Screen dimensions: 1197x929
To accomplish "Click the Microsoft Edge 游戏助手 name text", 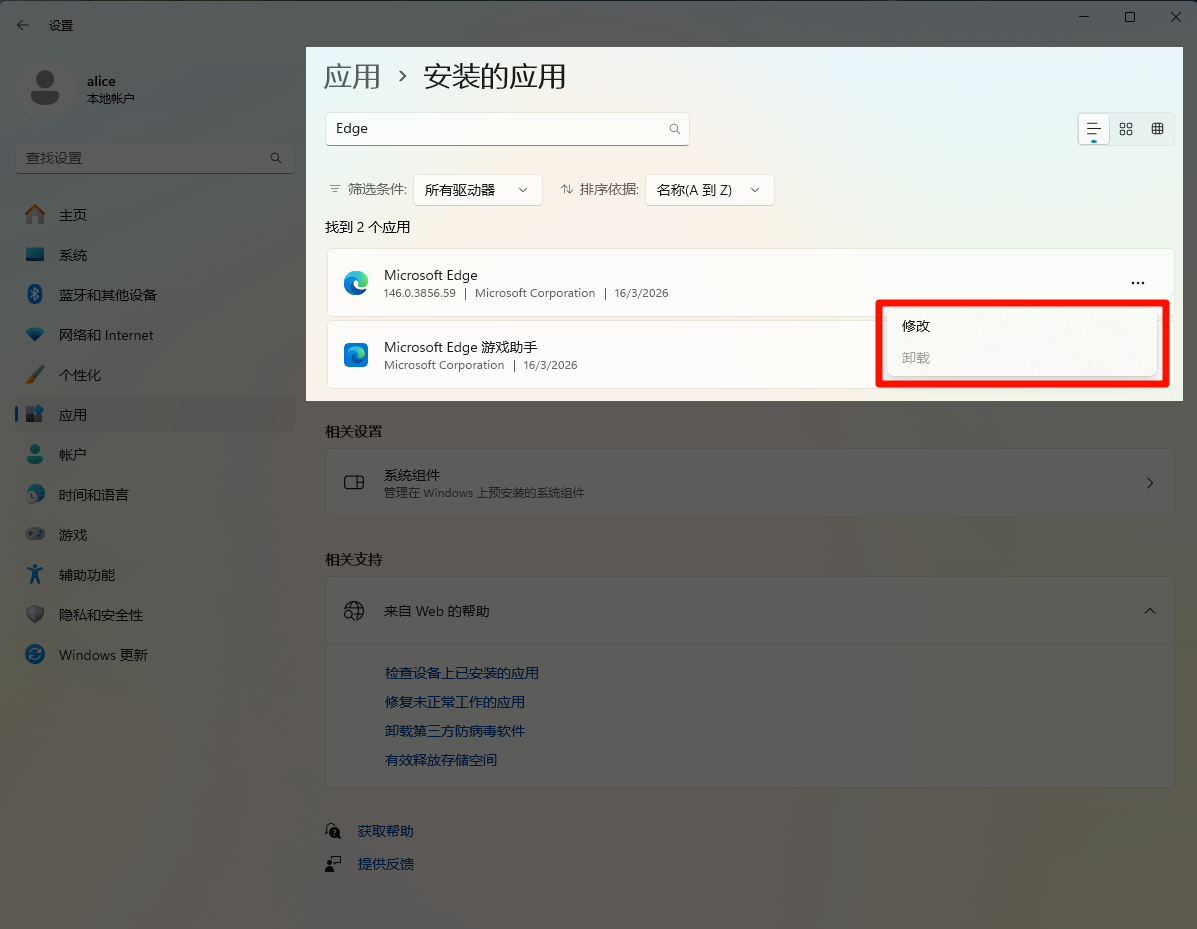I will [460, 347].
